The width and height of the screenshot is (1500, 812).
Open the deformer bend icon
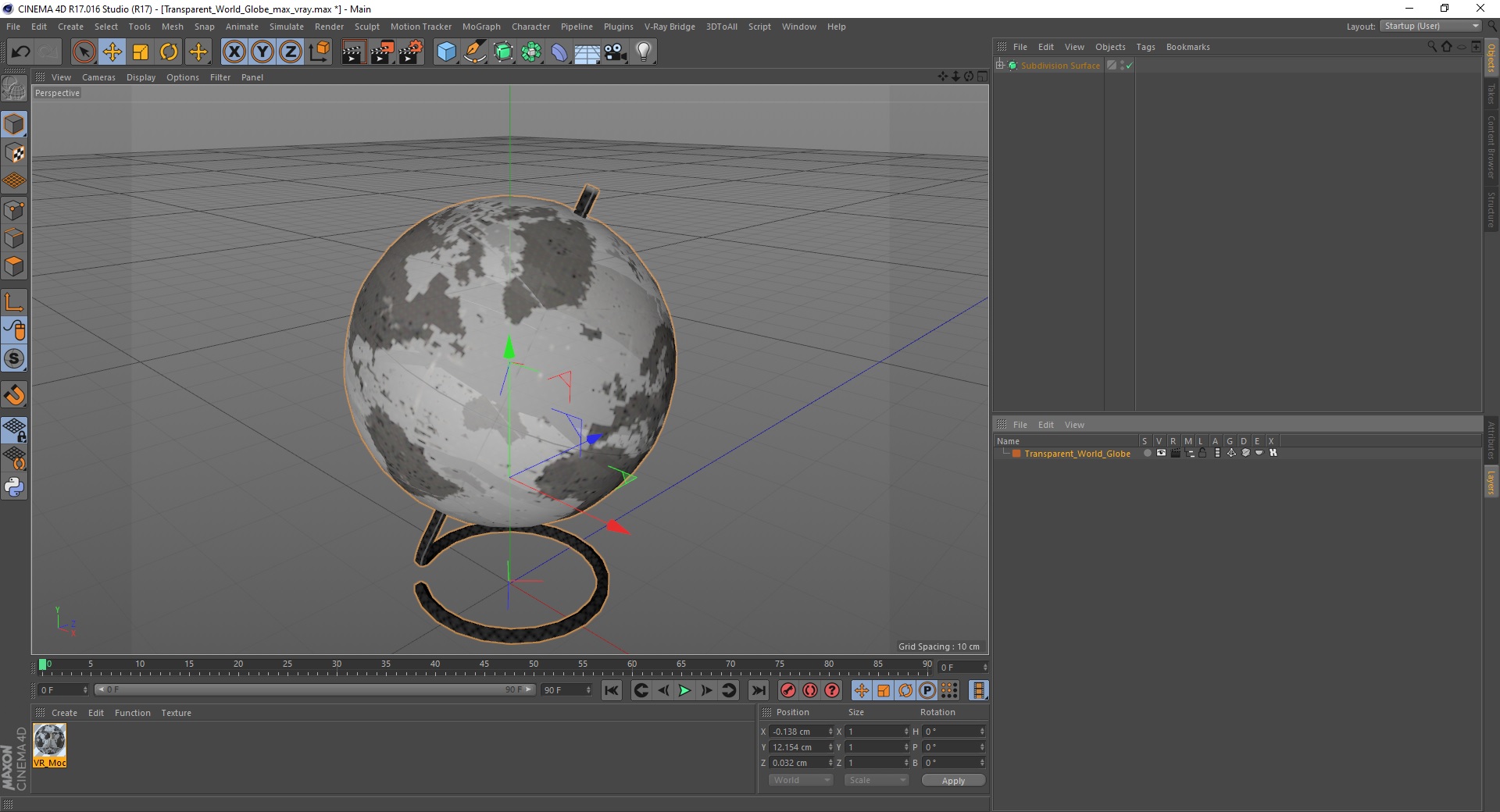(559, 52)
